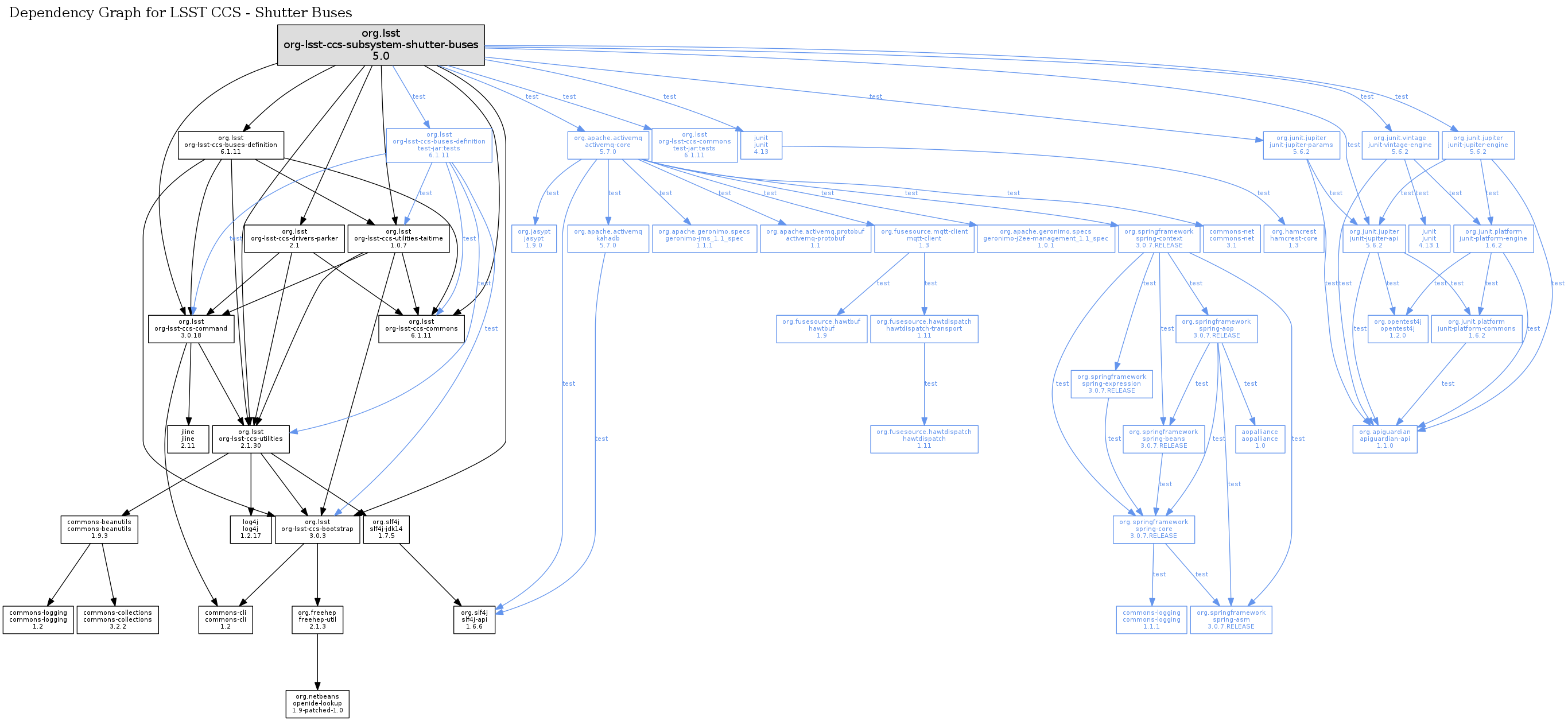Click the org-lsst-ccs-commons 6.1.11 black node
Image resolution: width=1568 pixels, height=721 pixels.
point(421,329)
